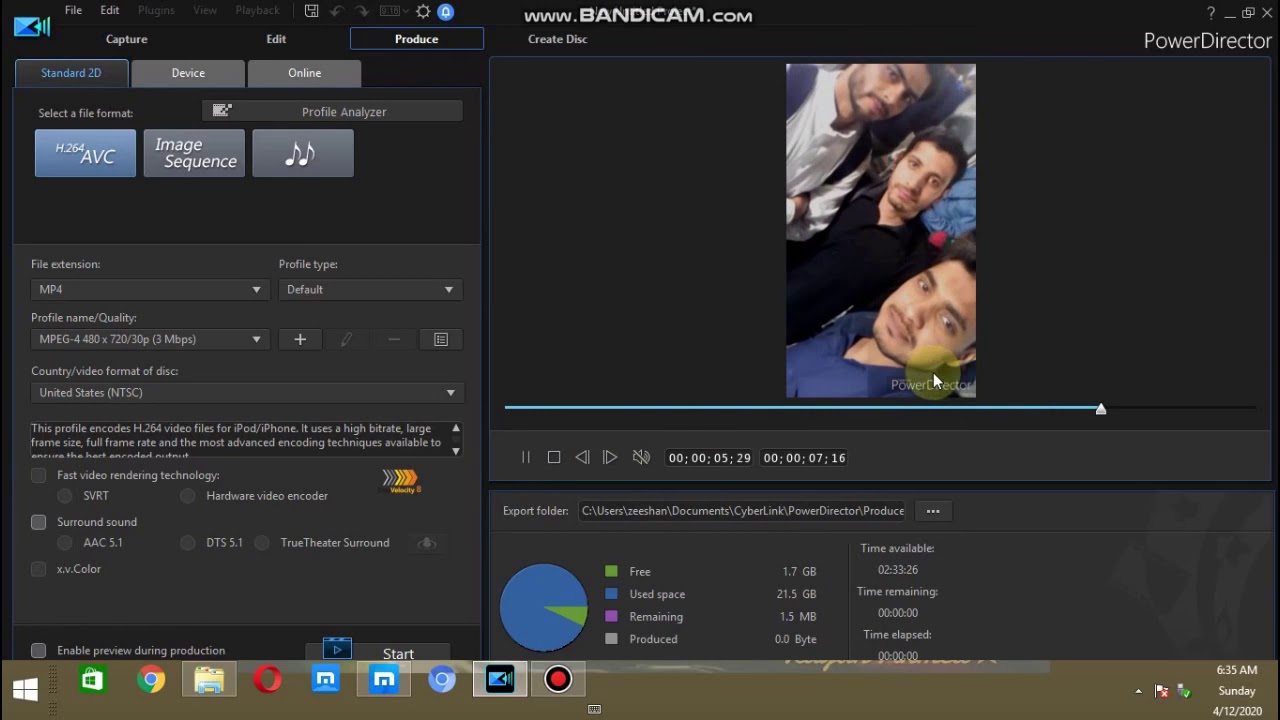1280x720 pixels.
Task: Open the 9:16 aspect ratio dropdown
Action: tap(394, 11)
